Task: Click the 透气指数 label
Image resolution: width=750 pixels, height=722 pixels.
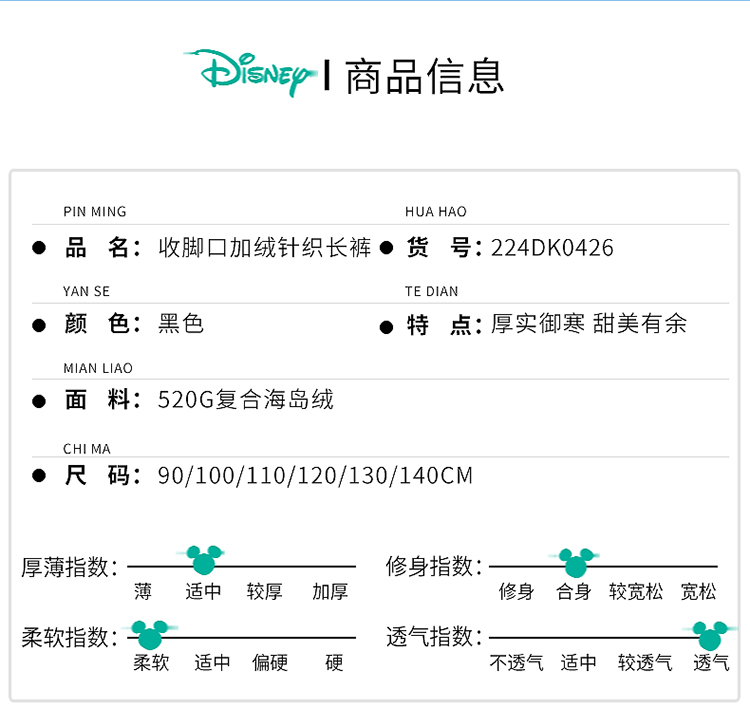Action: tap(434, 637)
